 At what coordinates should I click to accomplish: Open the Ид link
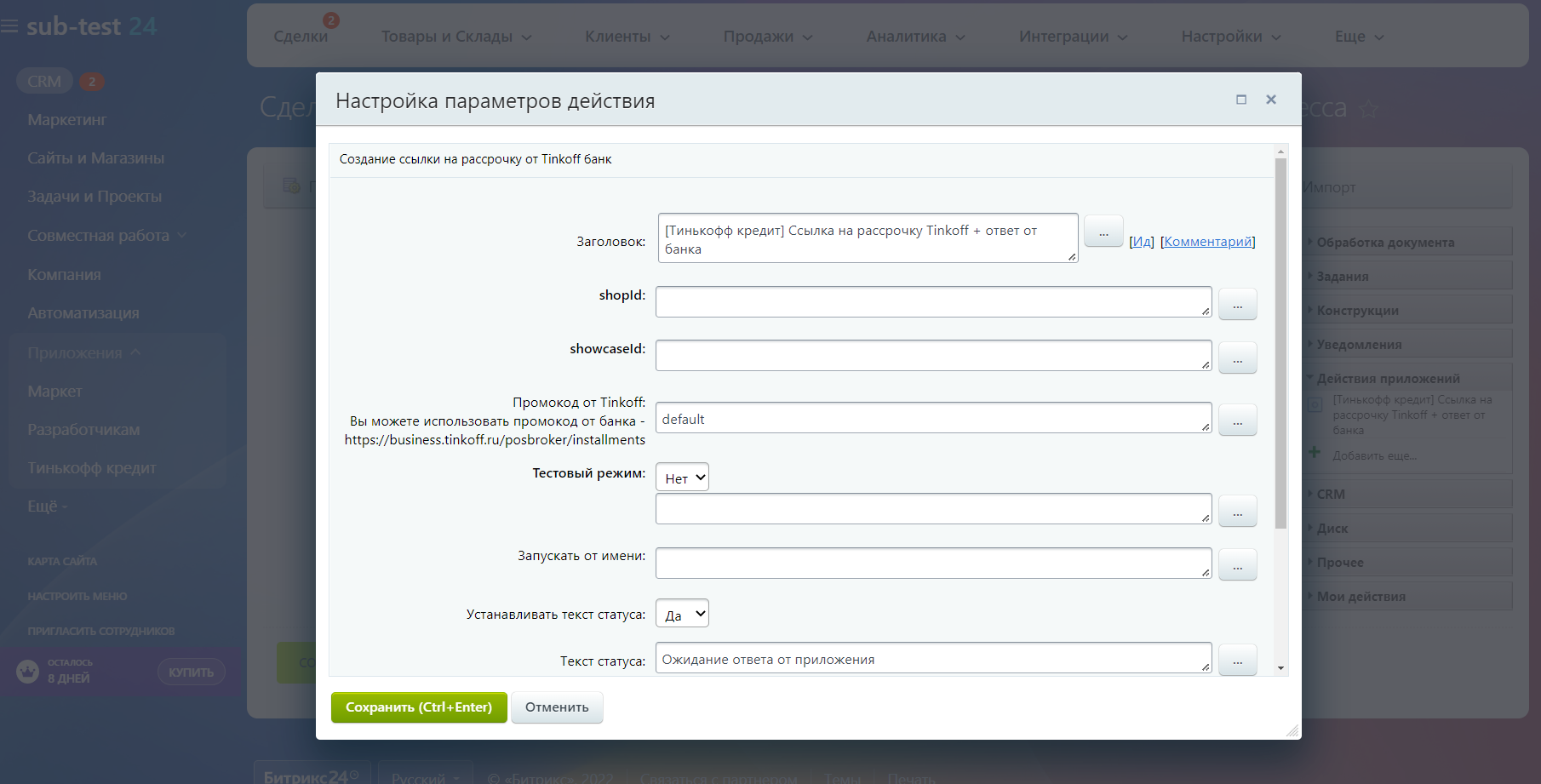(1142, 242)
